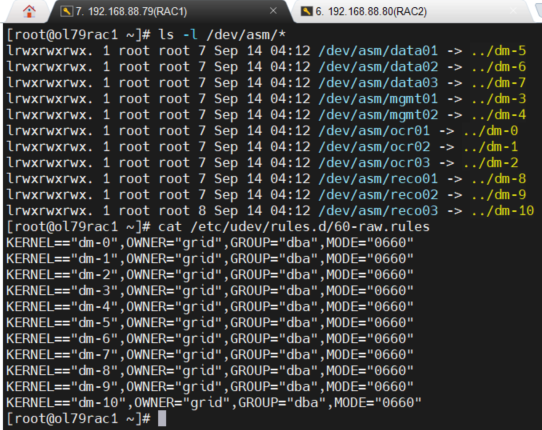Click the ../dm-7 link target
This screenshot has width=542, height=430.
[498, 83]
